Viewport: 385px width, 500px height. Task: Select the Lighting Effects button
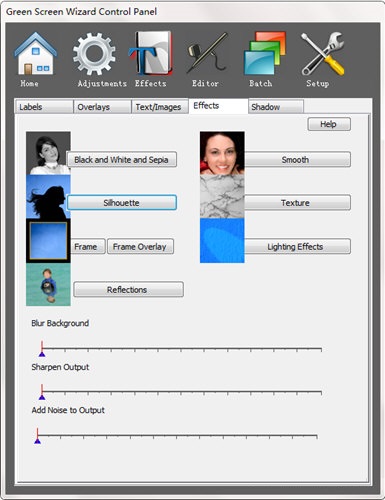297,247
